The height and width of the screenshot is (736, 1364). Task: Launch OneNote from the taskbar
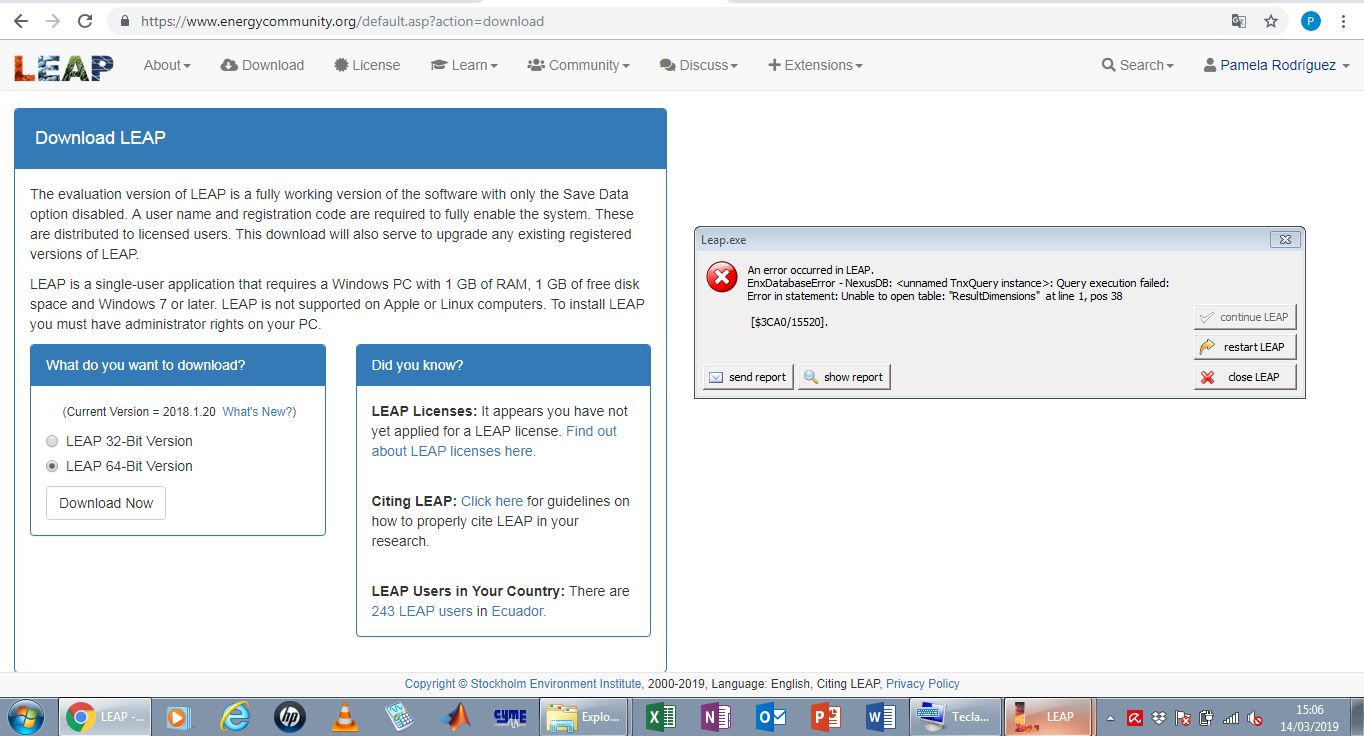click(716, 716)
